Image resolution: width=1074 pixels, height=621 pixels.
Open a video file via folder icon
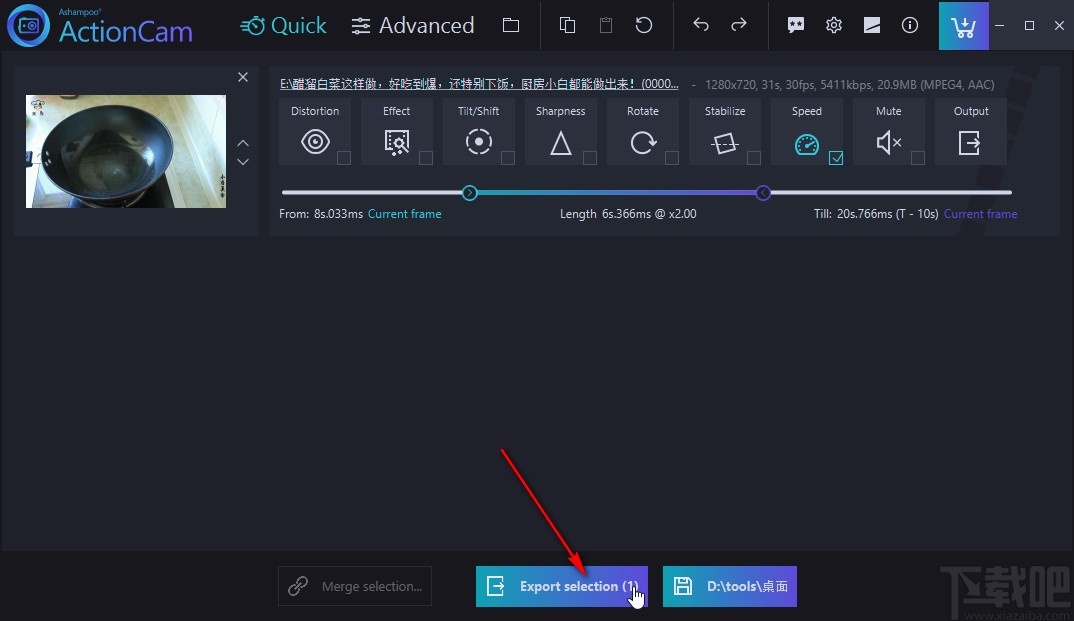pyautogui.click(x=511, y=25)
